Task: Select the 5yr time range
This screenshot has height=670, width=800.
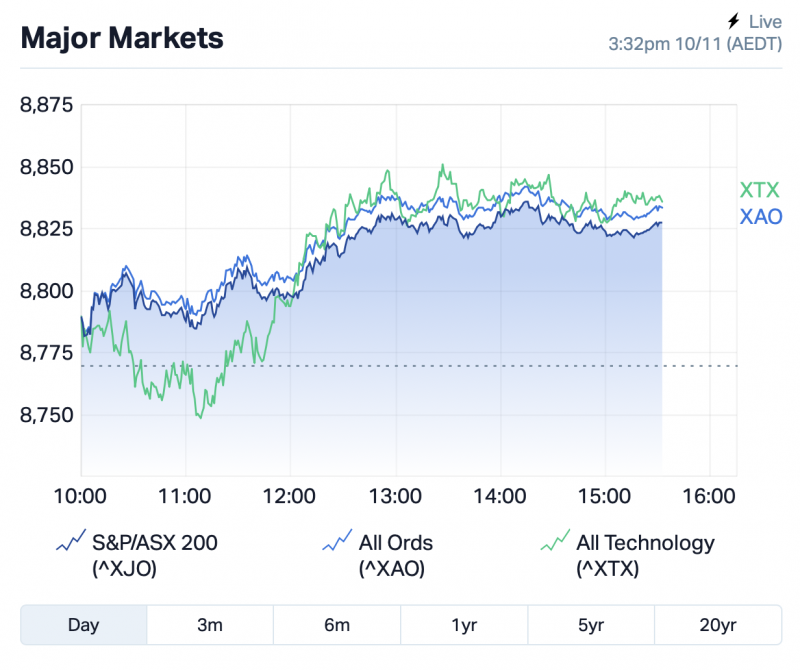Action: click(x=591, y=625)
